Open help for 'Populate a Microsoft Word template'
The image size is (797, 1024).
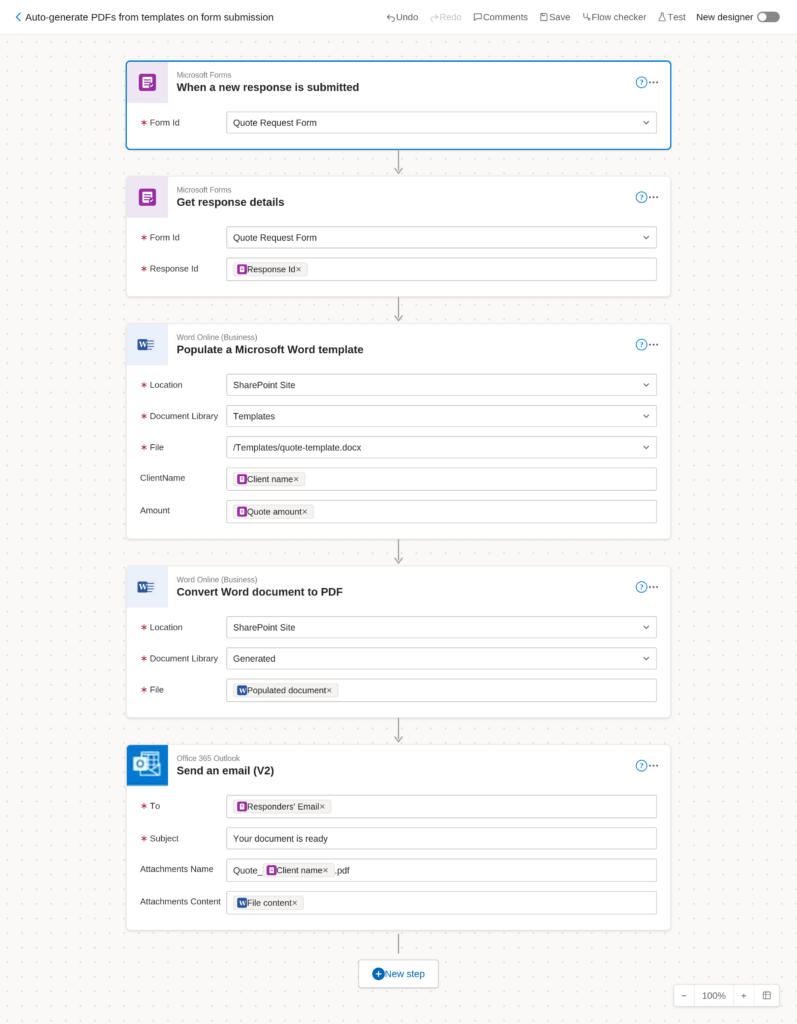(641, 345)
